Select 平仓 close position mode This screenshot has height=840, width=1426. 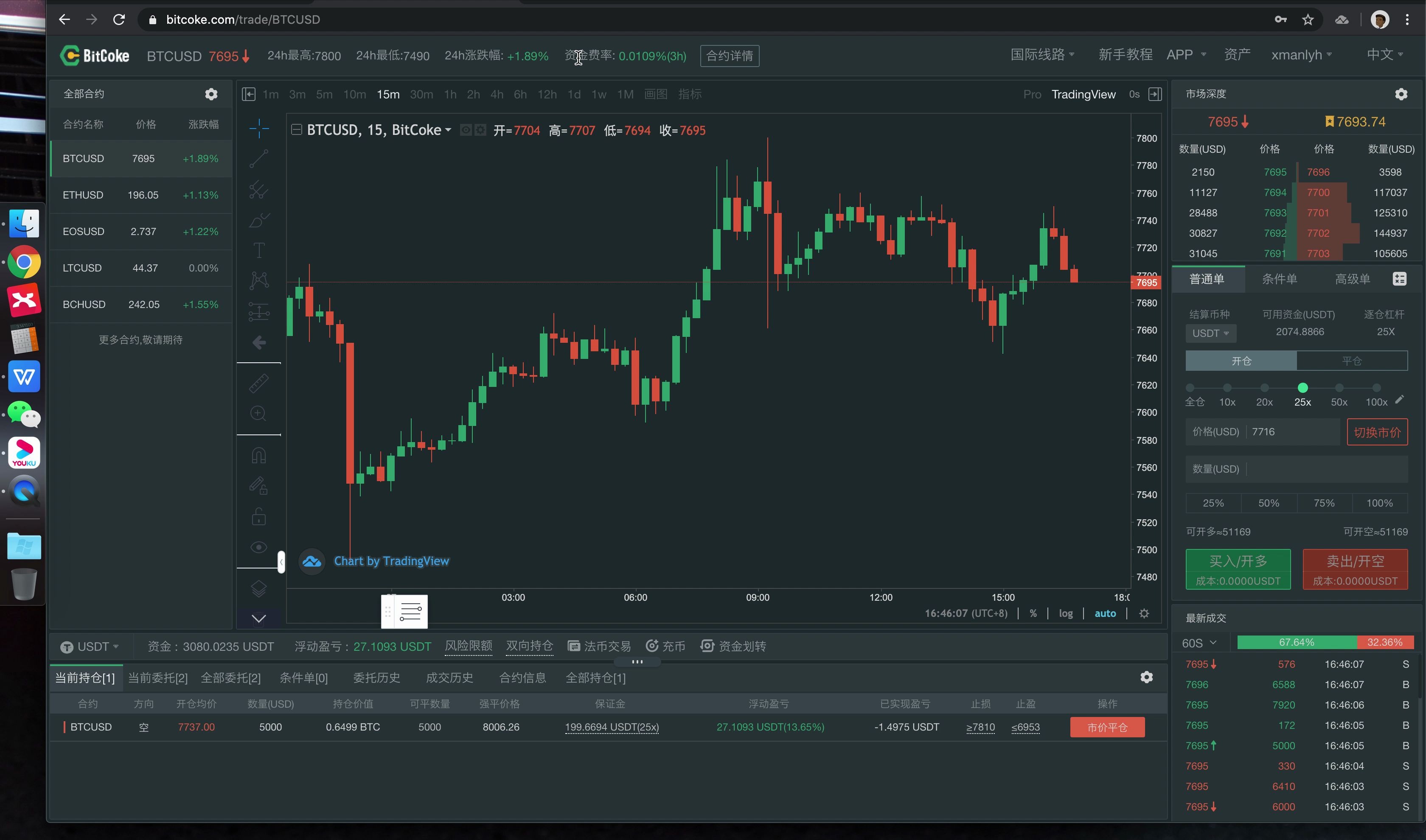coord(1352,361)
